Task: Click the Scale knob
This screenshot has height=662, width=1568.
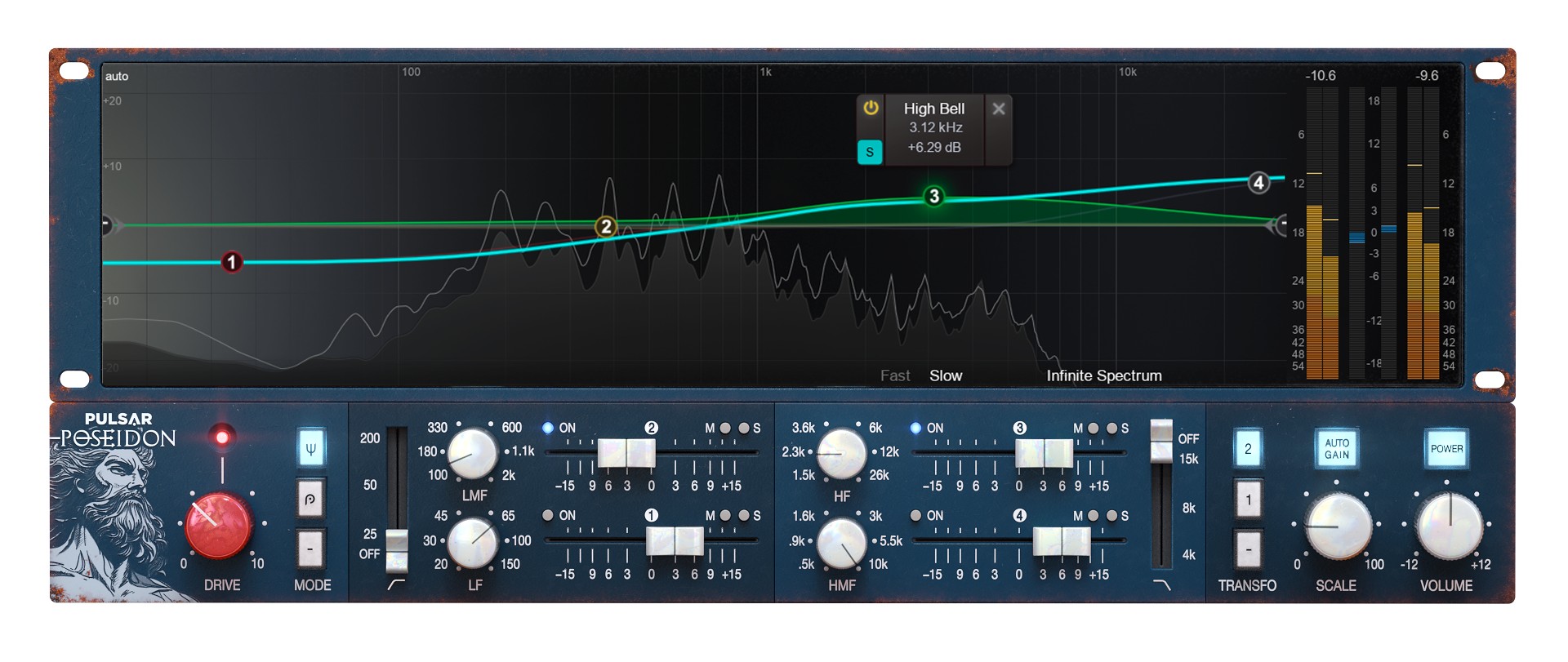Action: pyautogui.click(x=1338, y=526)
